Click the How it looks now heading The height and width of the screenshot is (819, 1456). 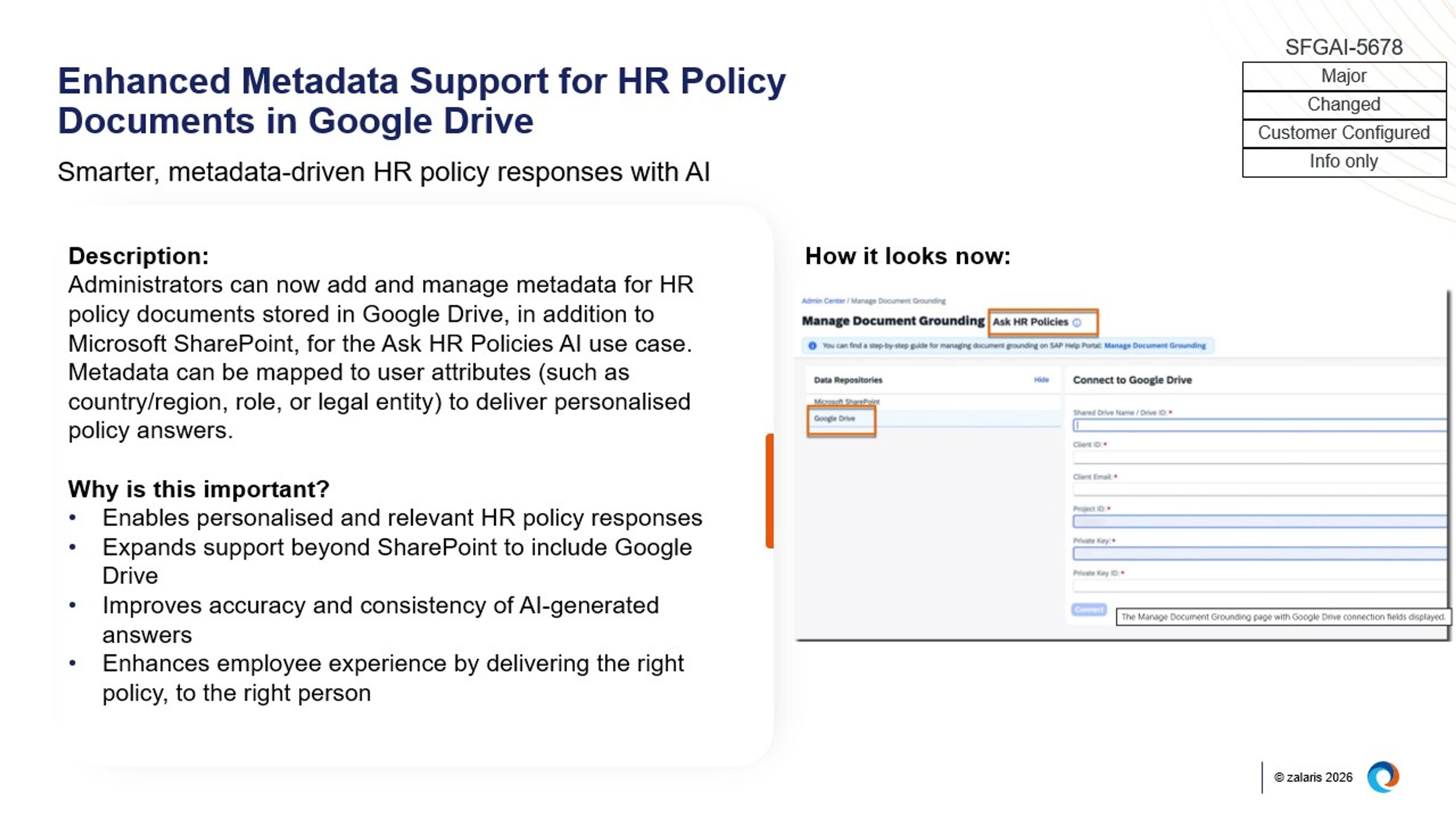point(908,256)
